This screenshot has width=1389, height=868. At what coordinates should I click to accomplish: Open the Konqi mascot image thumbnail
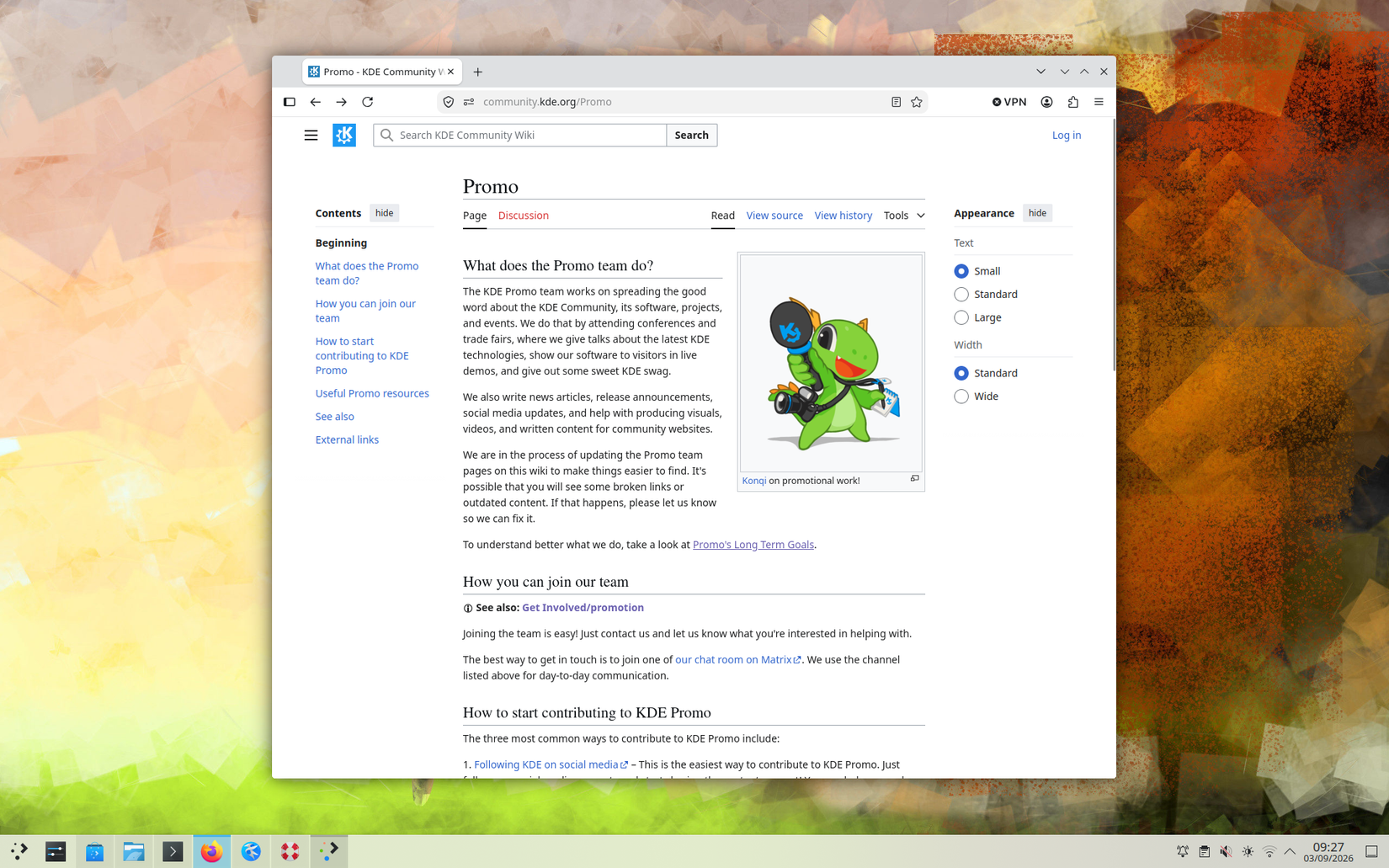831,363
